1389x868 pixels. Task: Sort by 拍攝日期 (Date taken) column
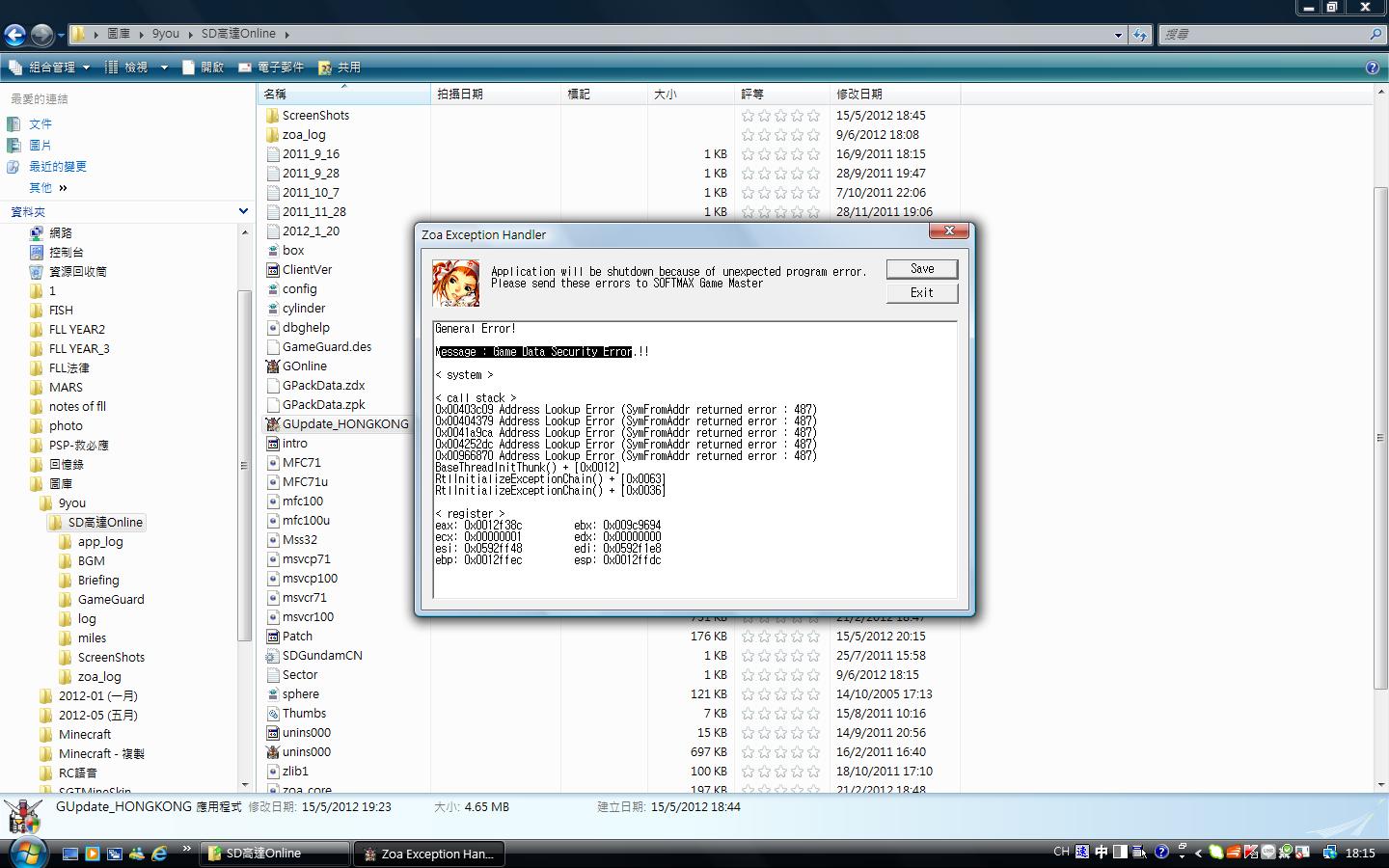coord(496,94)
